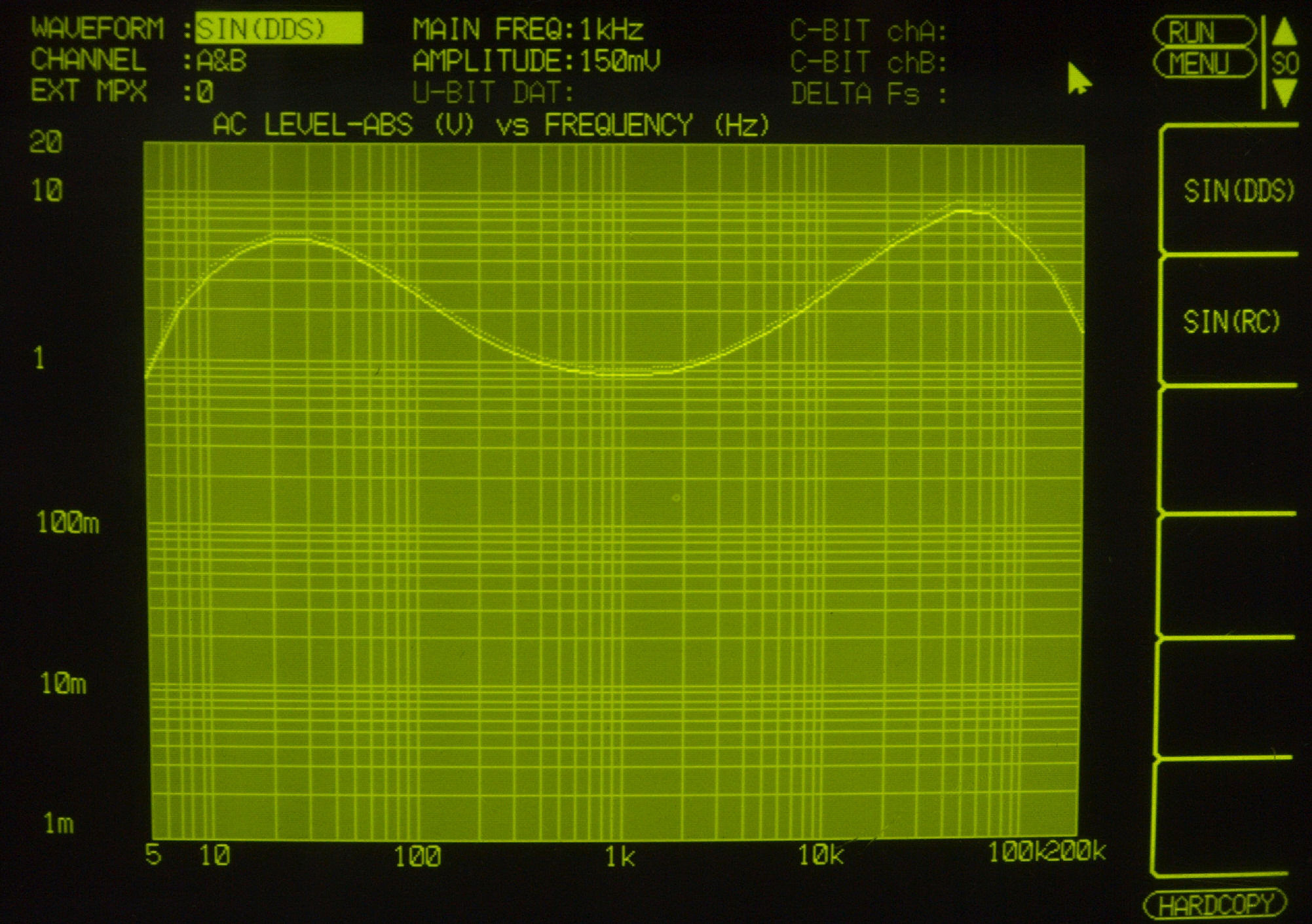Click the 1k label on the frequency axis

click(619, 857)
